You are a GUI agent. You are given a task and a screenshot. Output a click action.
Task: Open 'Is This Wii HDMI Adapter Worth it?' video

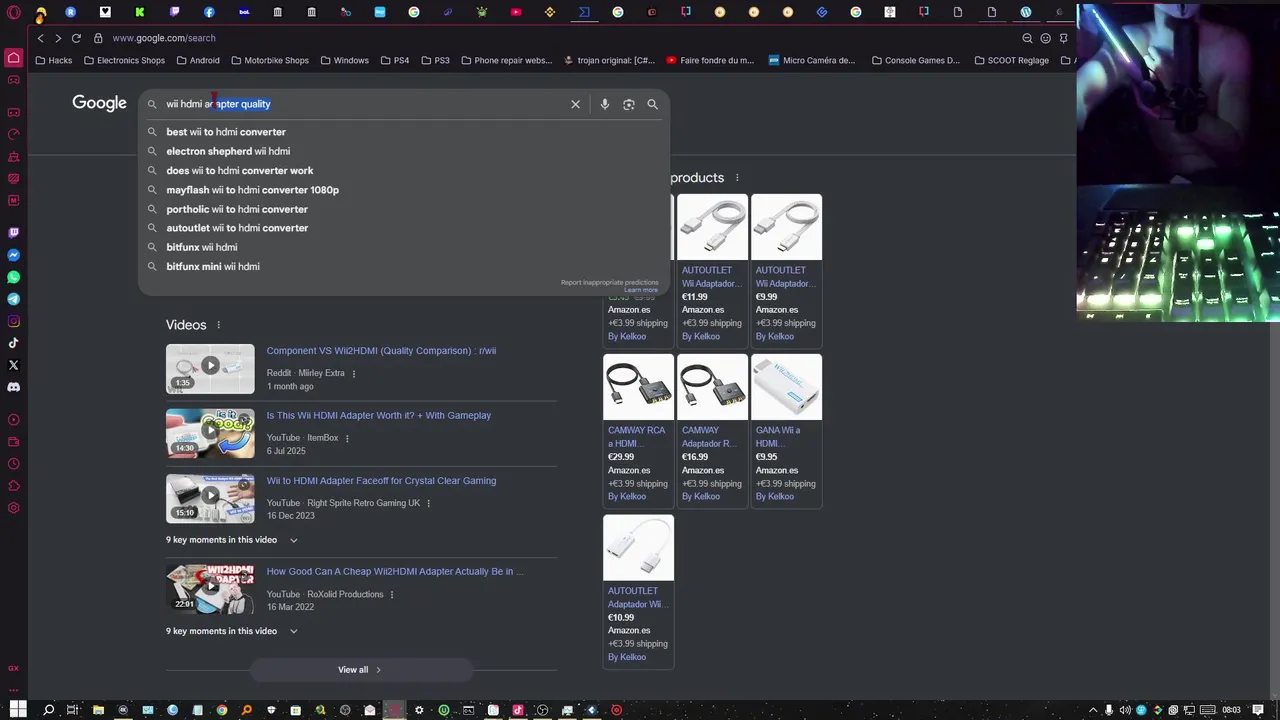coord(378,416)
